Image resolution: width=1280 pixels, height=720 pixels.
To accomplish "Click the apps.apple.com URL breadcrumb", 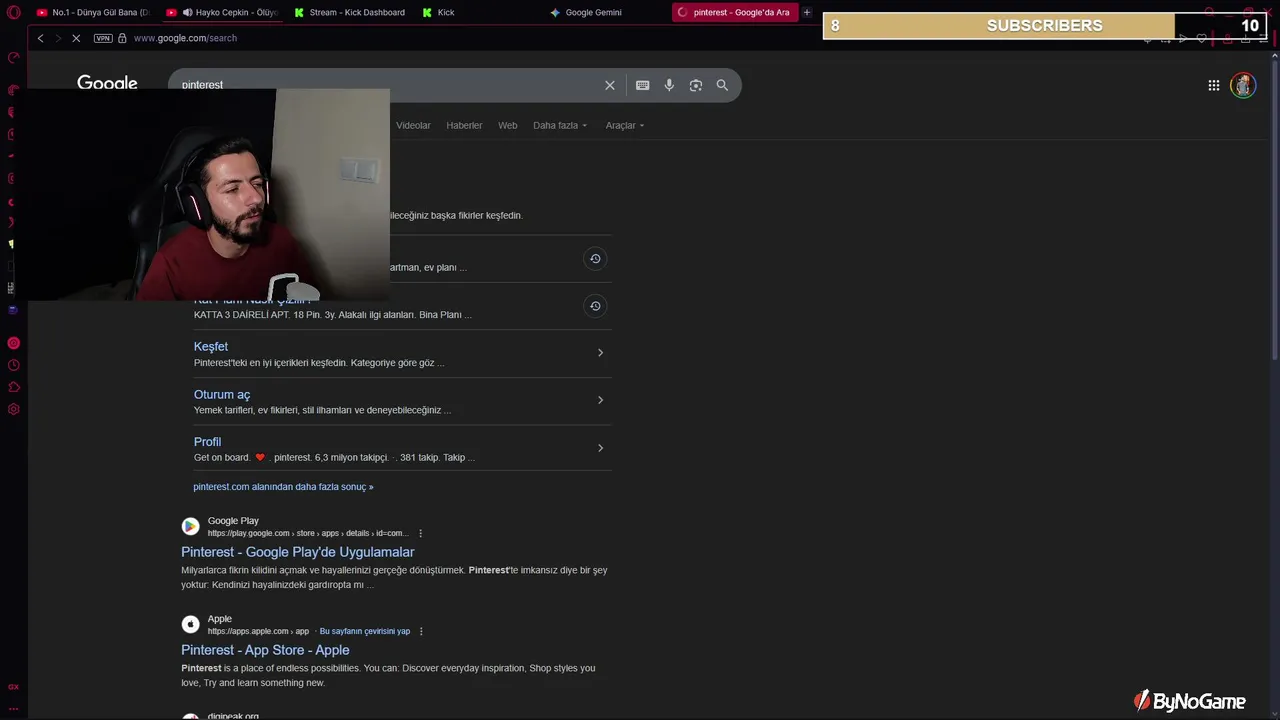I will (258, 632).
